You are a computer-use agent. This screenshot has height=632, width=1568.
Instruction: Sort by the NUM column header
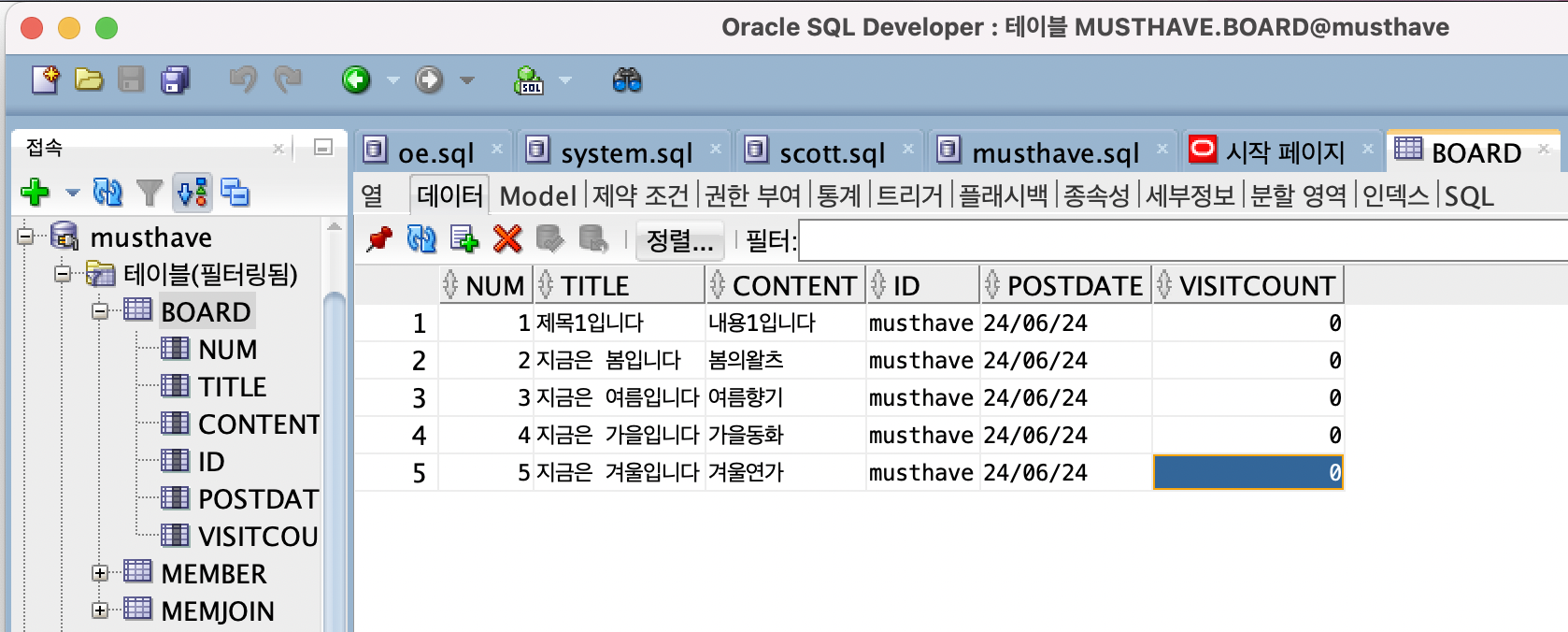(x=486, y=285)
